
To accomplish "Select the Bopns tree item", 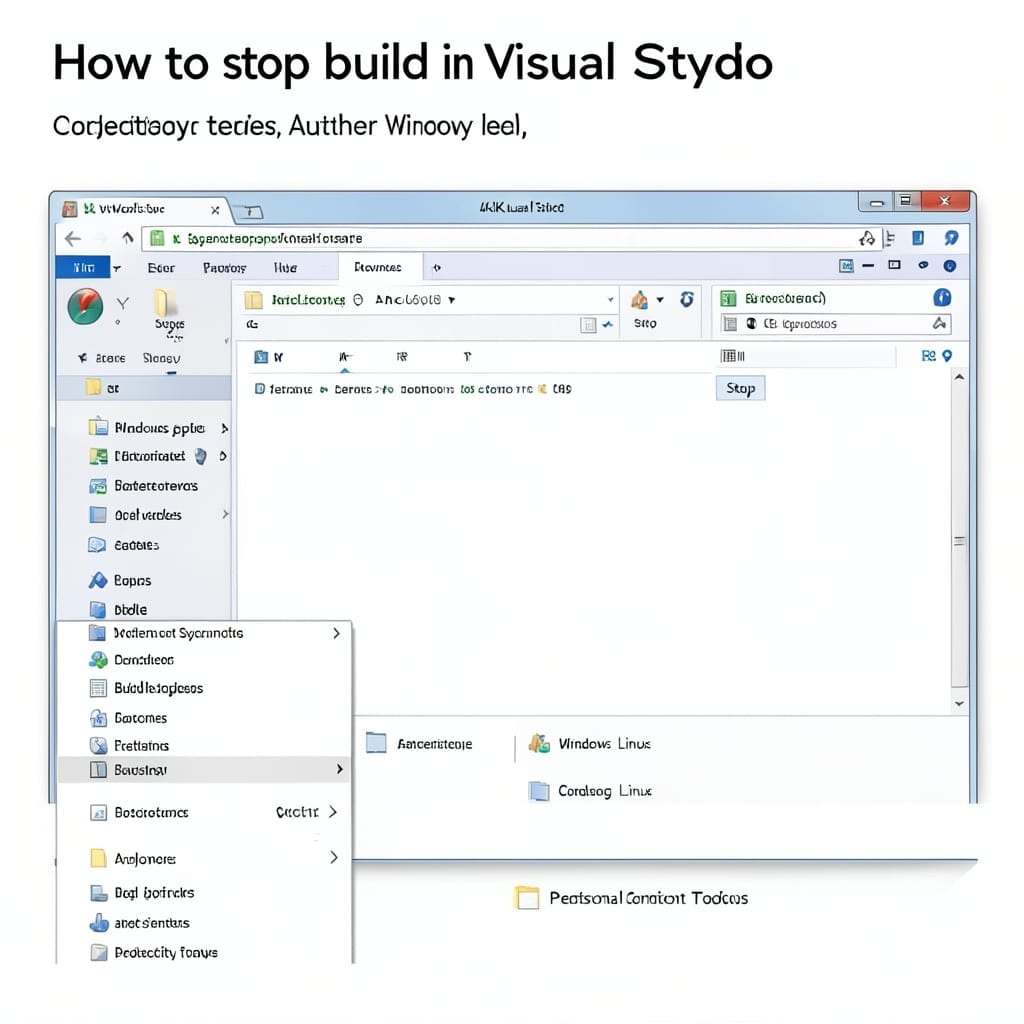I will click(x=132, y=580).
